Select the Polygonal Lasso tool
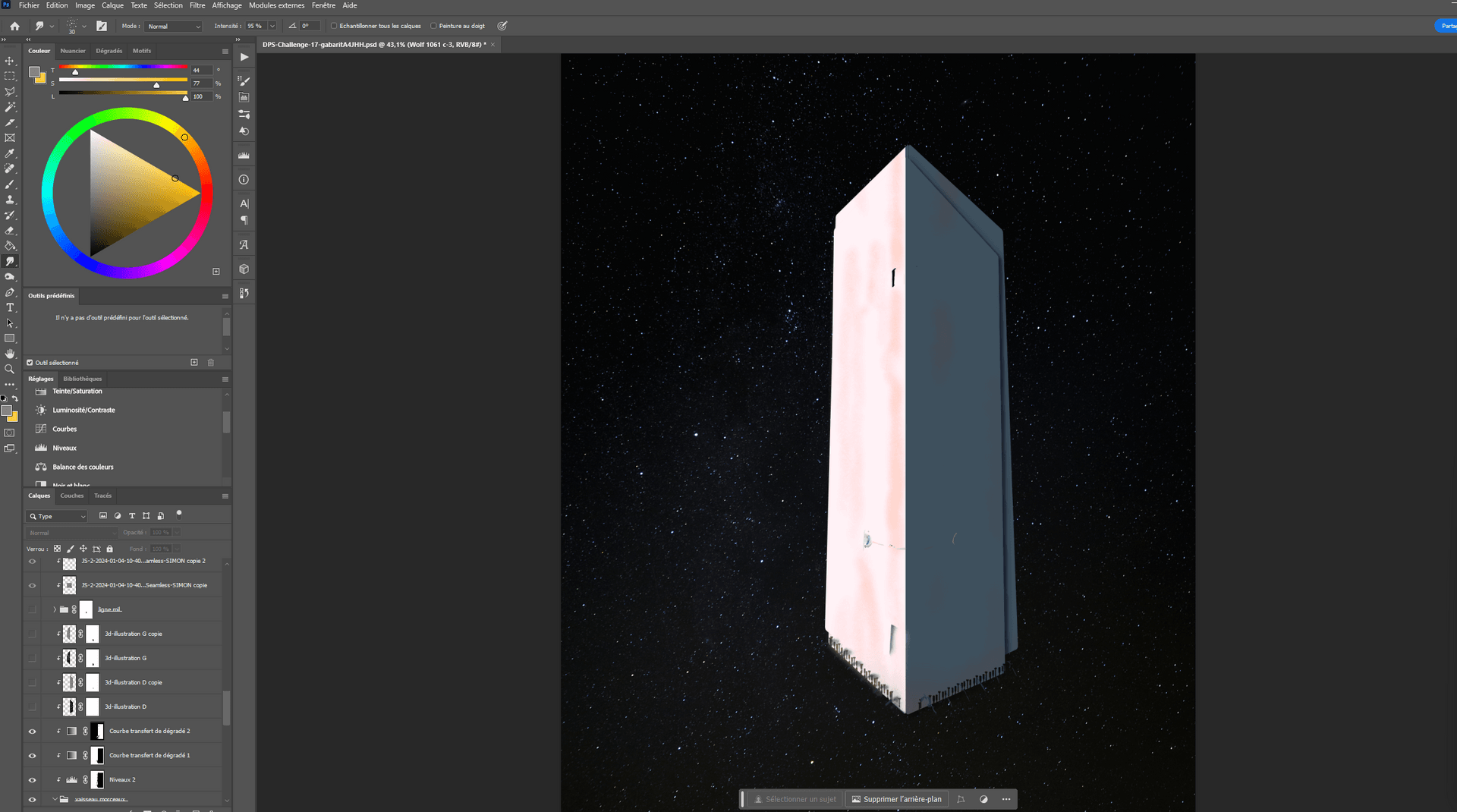This screenshot has width=1457, height=812. click(10, 92)
